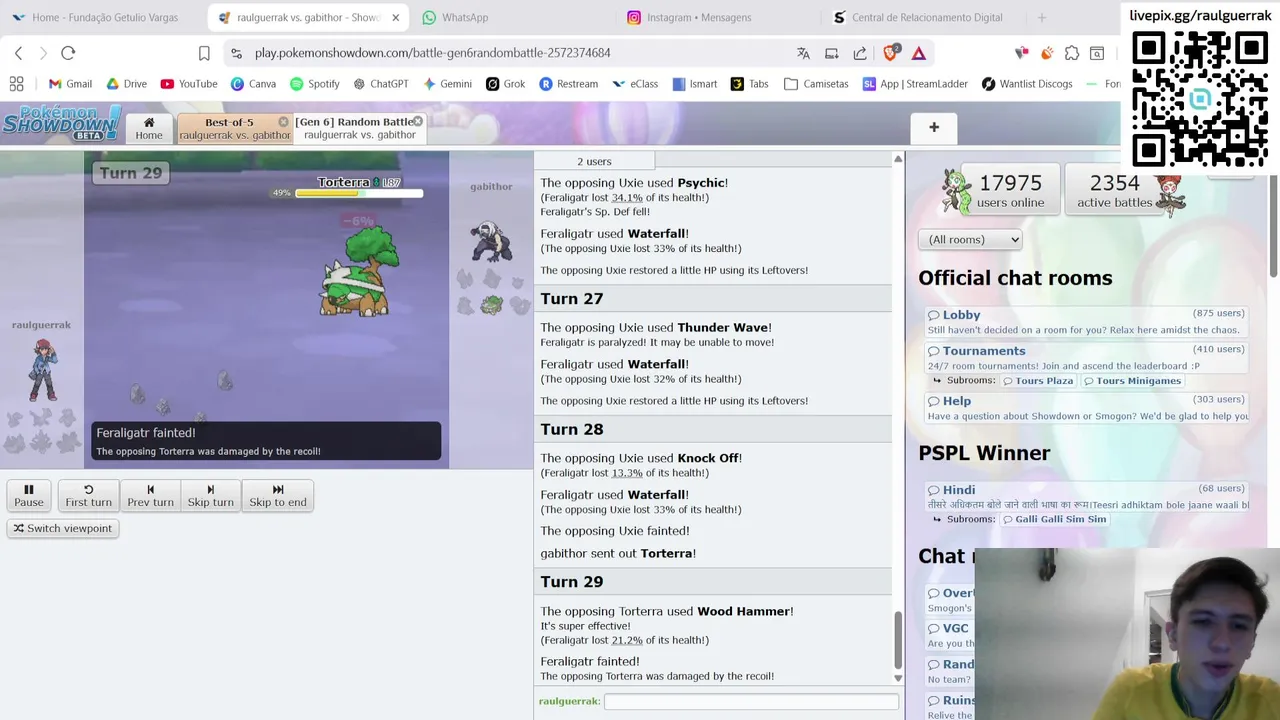Screen dimensions: 1280x720
Task: Skip to end of battle
Action: click(x=278, y=495)
